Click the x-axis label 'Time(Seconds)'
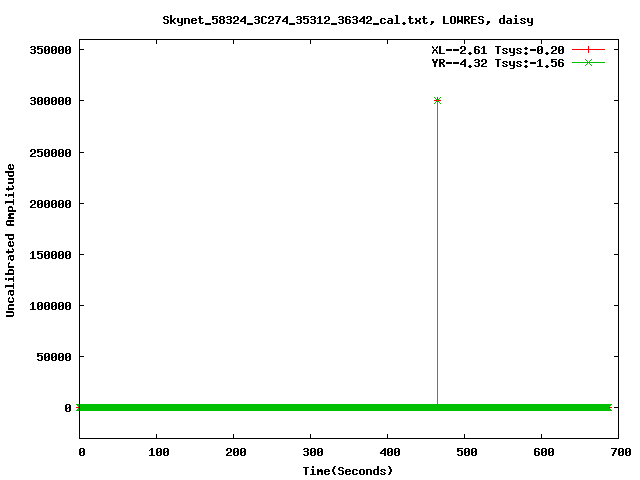This screenshot has width=640, height=480. [348, 471]
